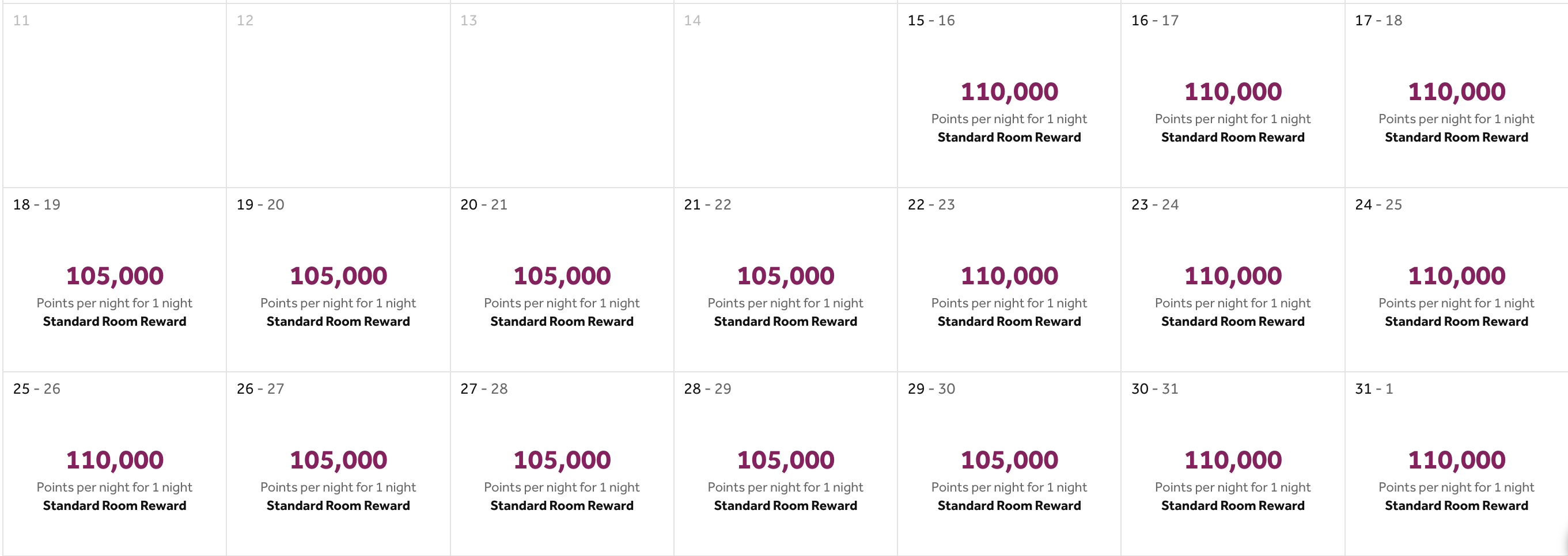Screen dimensions: 1568x556
Task: Choose the 24 - 25 Standard Room Reward
Action: pyautogui.click(x=1456, y=322)
